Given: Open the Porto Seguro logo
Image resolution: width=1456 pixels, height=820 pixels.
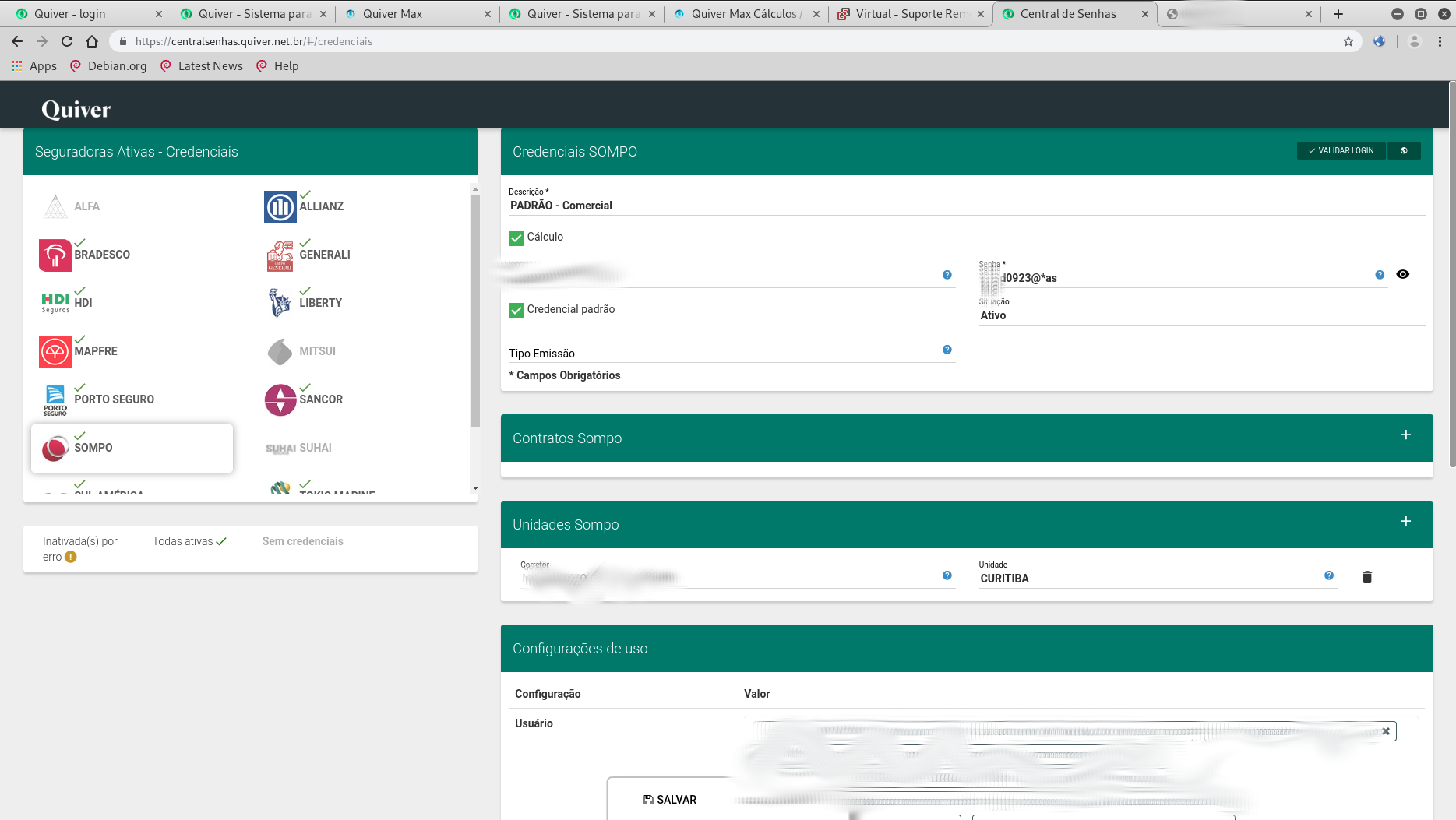Looking at the screenshot, I should click(x=55, y=400).
